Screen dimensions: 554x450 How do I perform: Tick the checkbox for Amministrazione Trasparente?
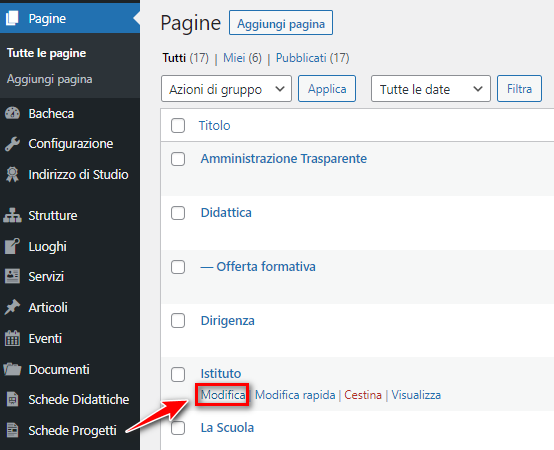178,159
